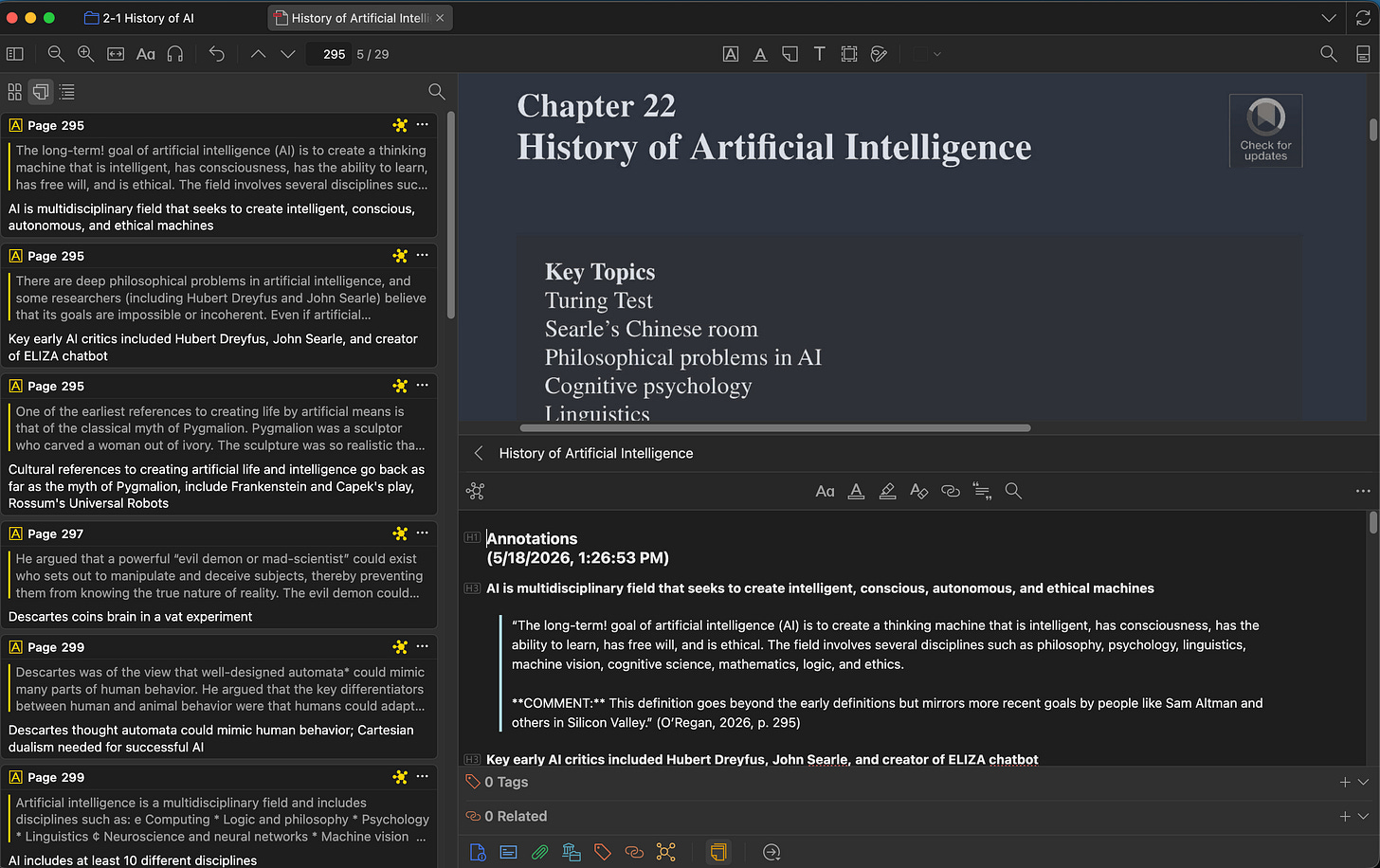This screenshot has width=1380, height=868.
Task: Go back using the chevron beside the note title
Action: (479, 453)
